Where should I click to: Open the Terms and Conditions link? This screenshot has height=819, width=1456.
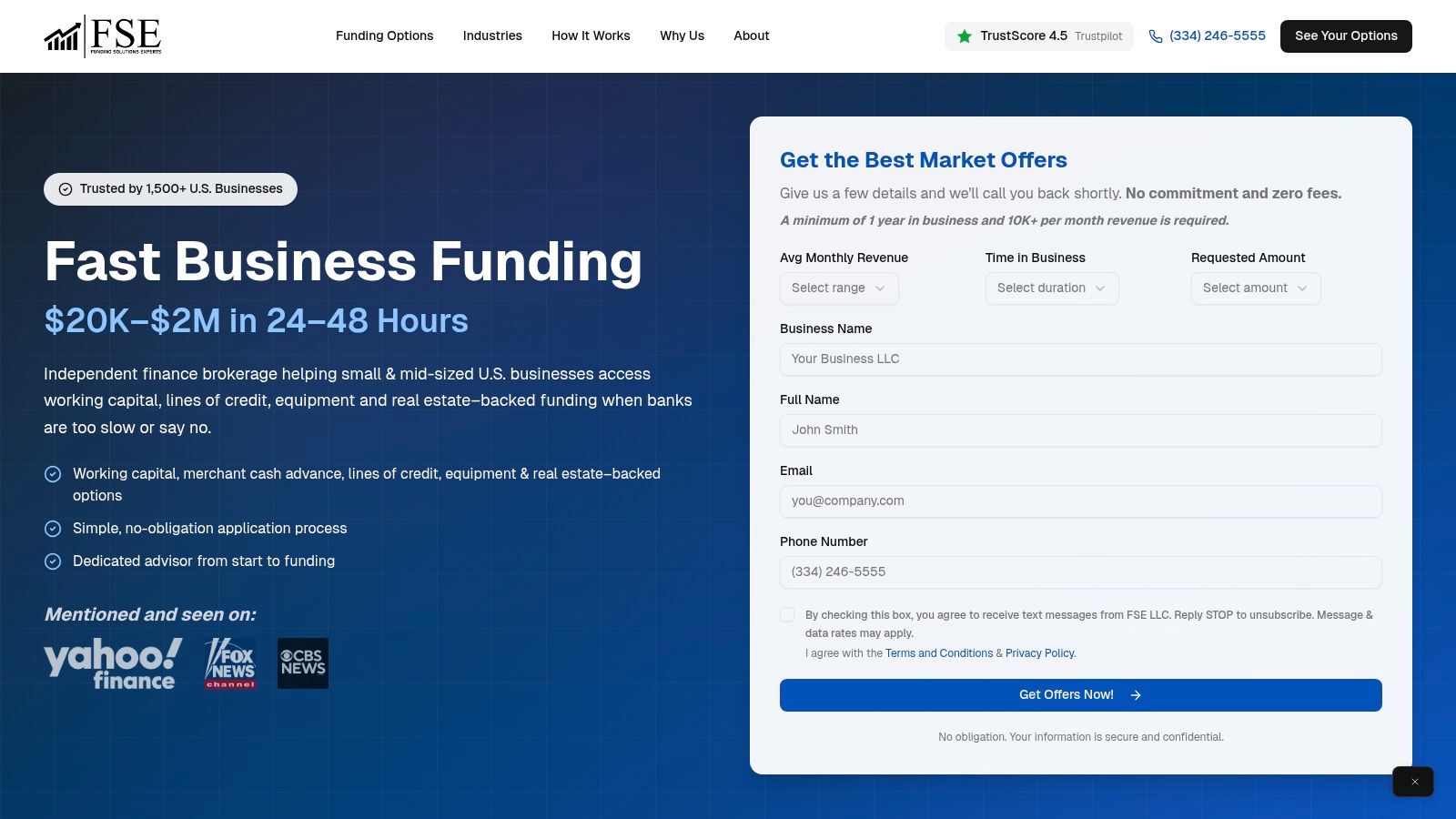[x=938, y=652]
